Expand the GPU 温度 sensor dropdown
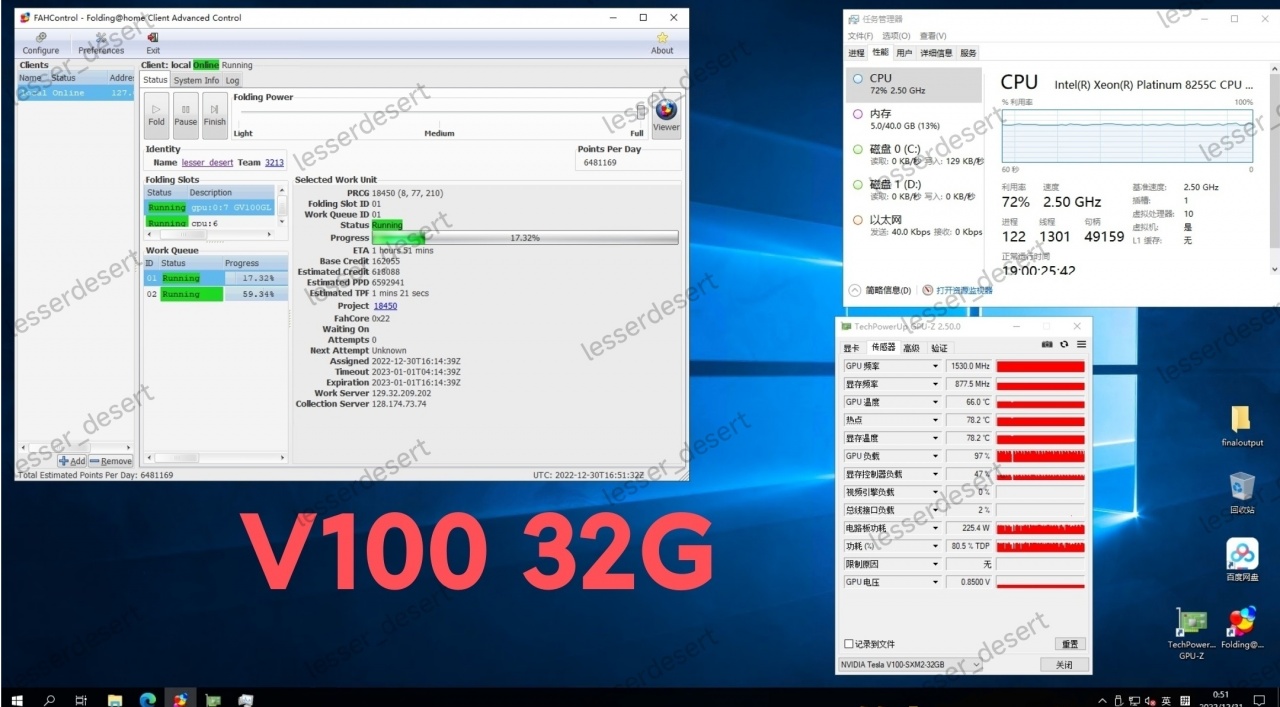The image size is (1280, 707). (x=936, y=402)
